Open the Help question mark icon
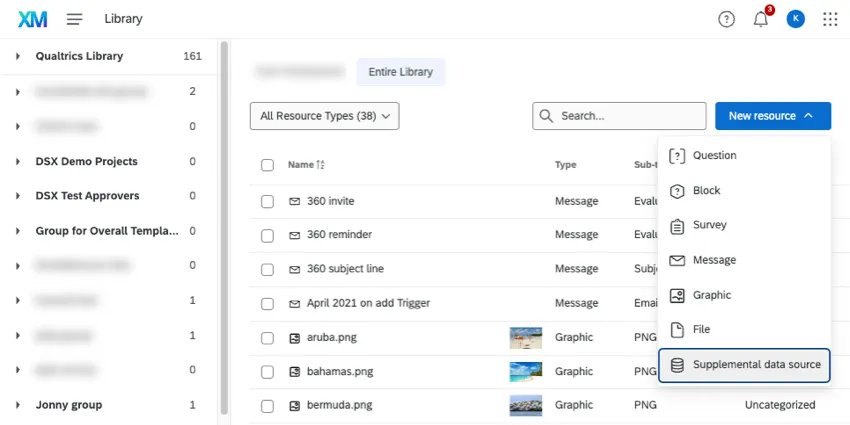 pyautogui.click(x=727, y=19)
